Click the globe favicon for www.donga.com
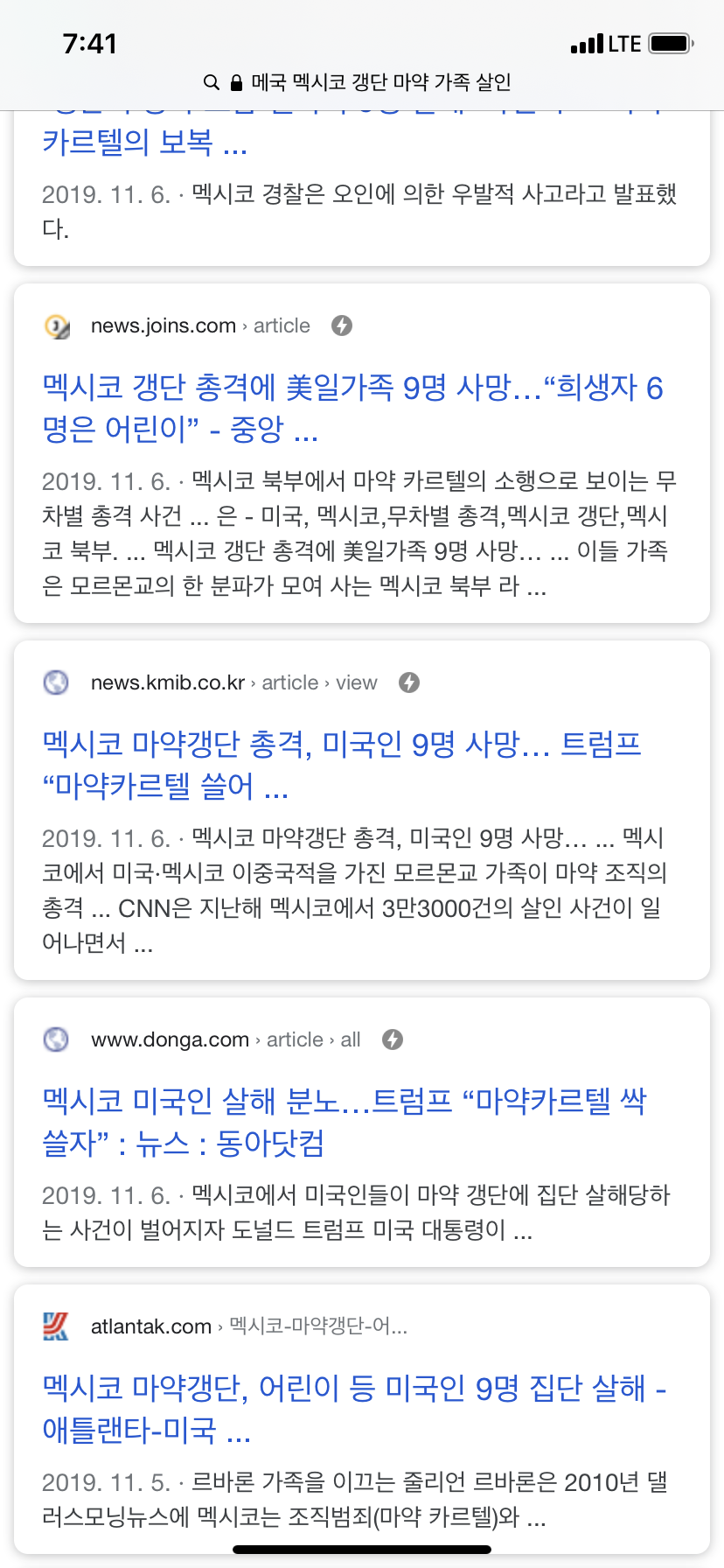Image resolution: width=724 pixels, height=1568 pixels. coord(56,1039)
